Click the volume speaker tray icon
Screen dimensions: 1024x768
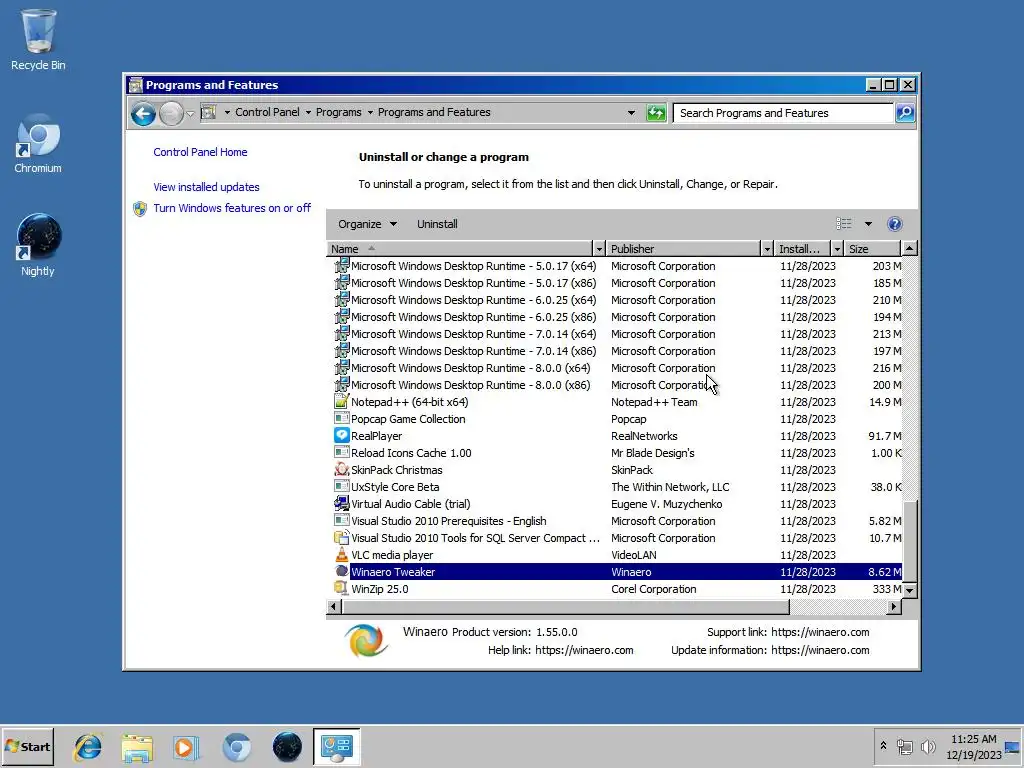tap(927, 746)
